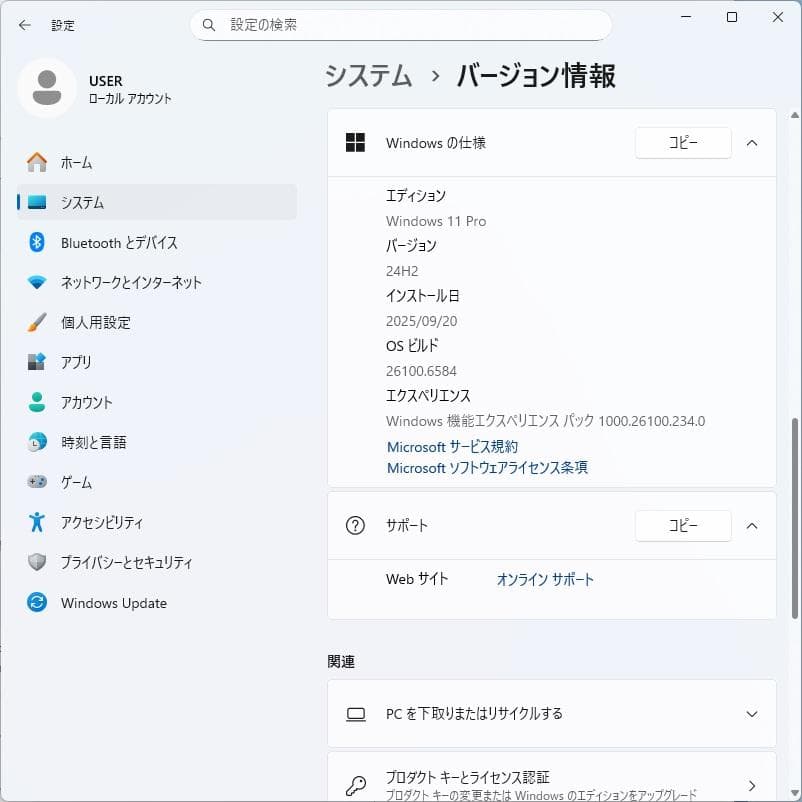Open アクセシビリティ settings
The width and height of the screenshot is (802, 802).
pyautogui.click(x=39, y=522)
